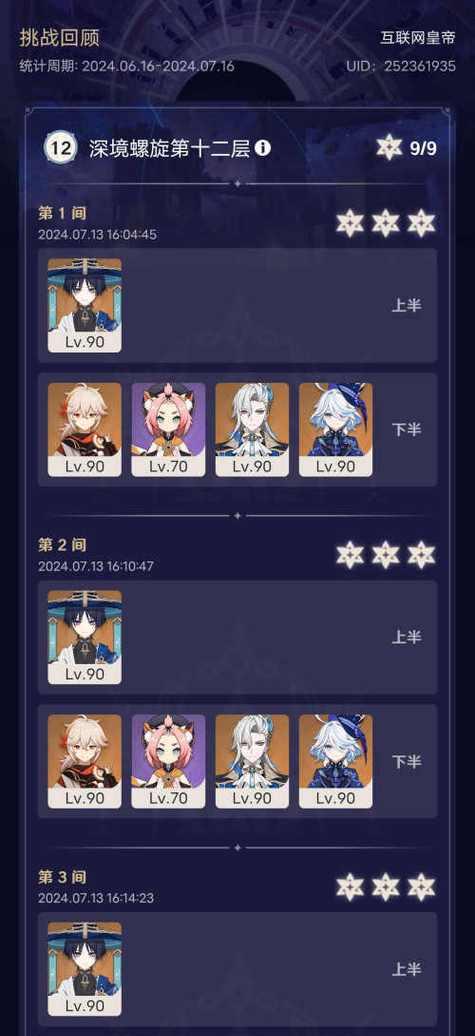Open Furina portrait in 第1间 下半
Image resolution: width=475 pixels, height=1036 pixels.
[336, 429]
